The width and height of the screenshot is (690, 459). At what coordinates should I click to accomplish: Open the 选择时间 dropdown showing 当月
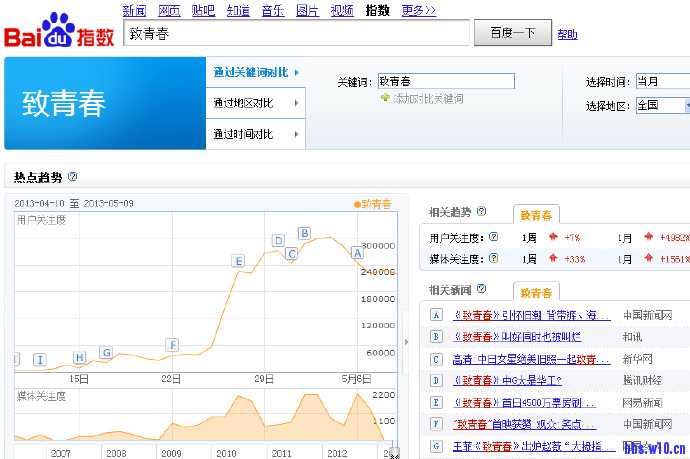[x=663, y=81]
